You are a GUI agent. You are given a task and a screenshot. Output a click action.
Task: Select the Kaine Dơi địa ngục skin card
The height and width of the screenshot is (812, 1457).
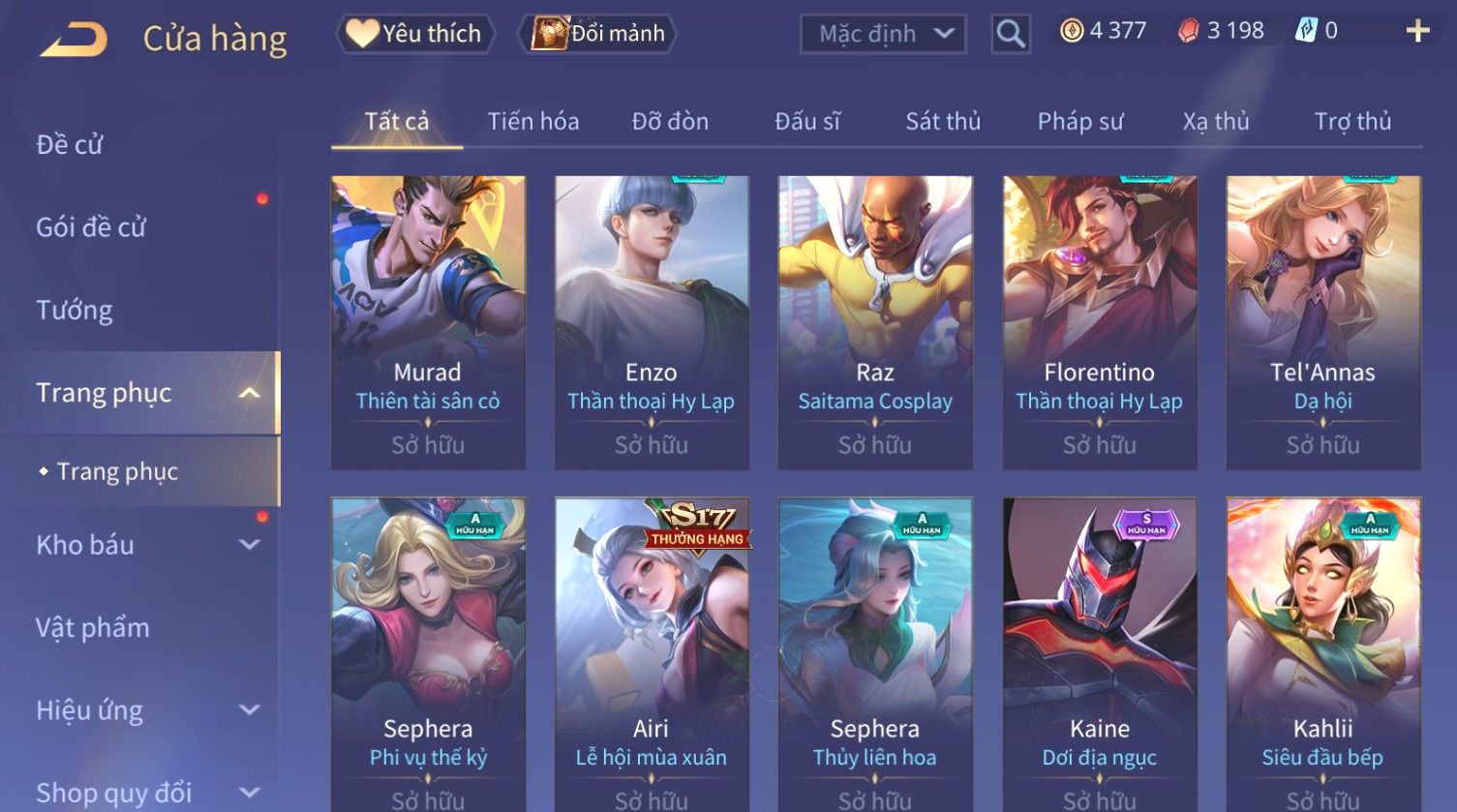pyautogui.click(x=1100, y=654)
